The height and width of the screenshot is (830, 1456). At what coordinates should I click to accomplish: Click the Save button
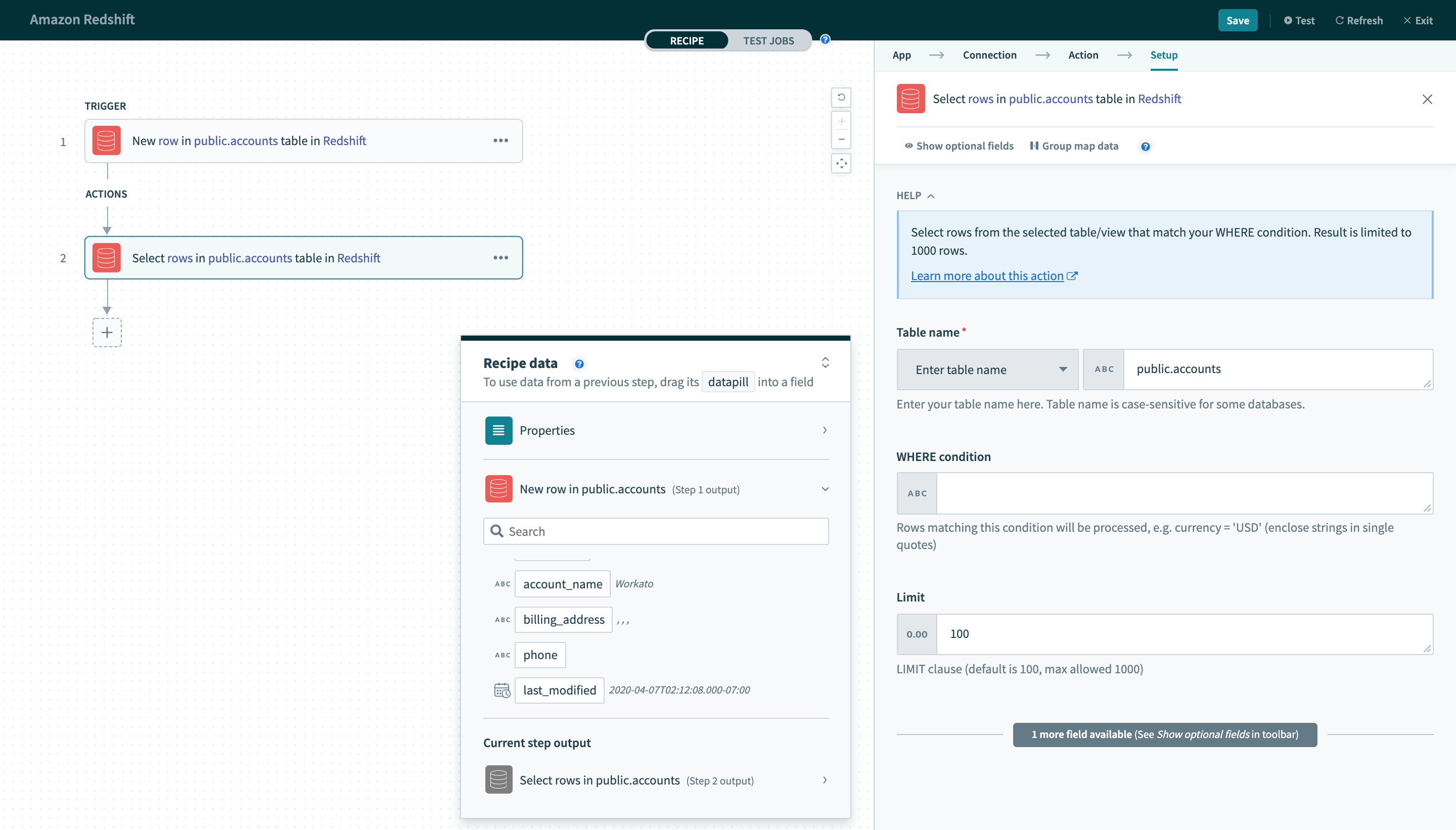[1237, 21]
